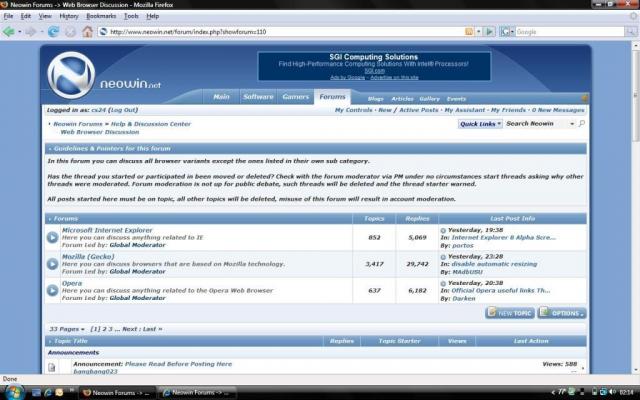Image resolution: width=640 pixels, height=400 pixels.
Task: Show desktop from quick launch icon
Action: [x=36, y=392]
